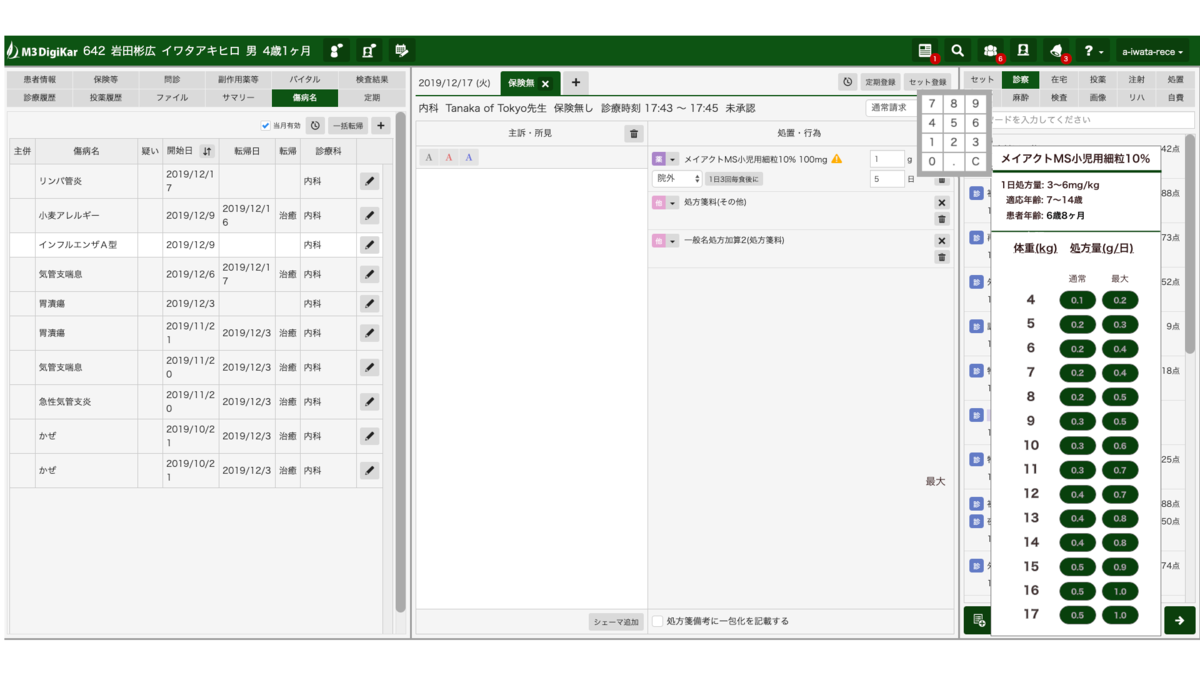Select dose 0.5 通常 for weight 15
The height and width of the screenshot is (675, 1200).
tap(1077, 567)
